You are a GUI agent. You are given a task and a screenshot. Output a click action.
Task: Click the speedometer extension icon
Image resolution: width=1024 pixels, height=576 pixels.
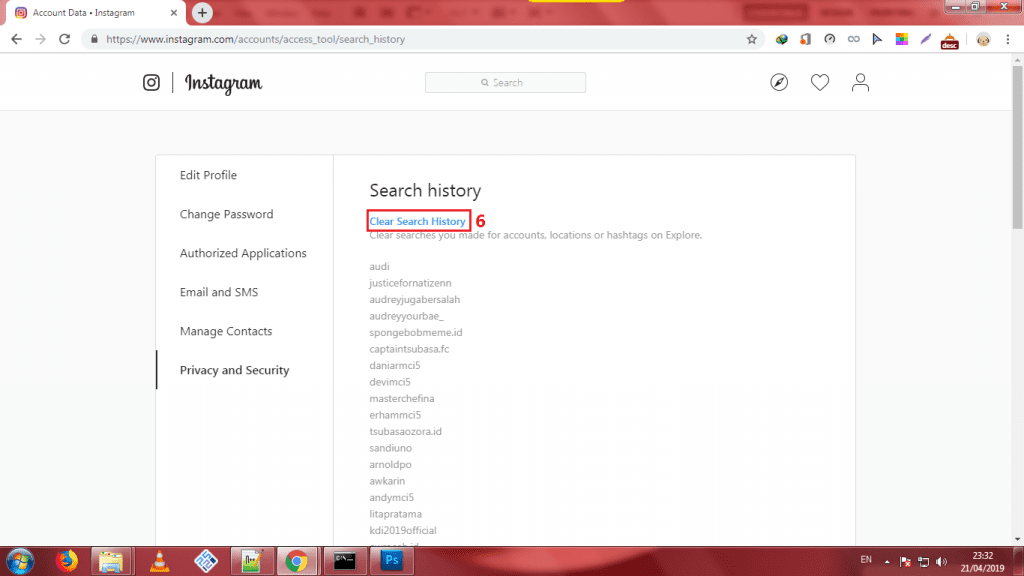pos(829,39)
